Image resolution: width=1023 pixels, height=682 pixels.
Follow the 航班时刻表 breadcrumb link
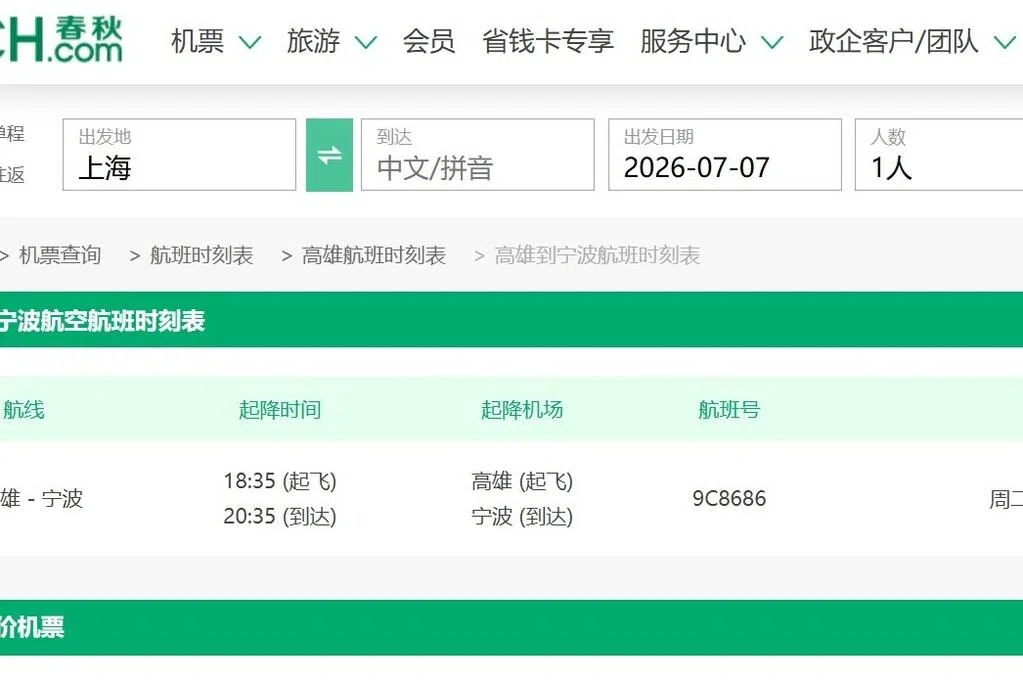tap(202, 255)
